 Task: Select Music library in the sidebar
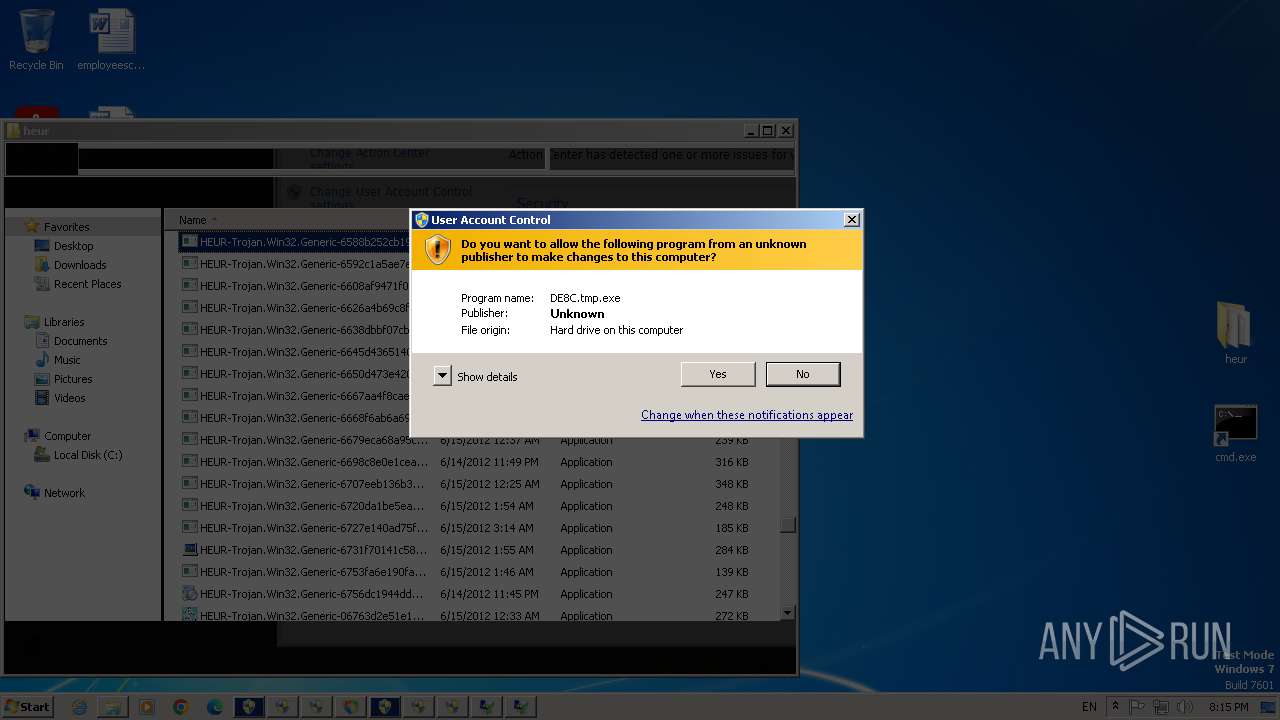coord(67,360)
